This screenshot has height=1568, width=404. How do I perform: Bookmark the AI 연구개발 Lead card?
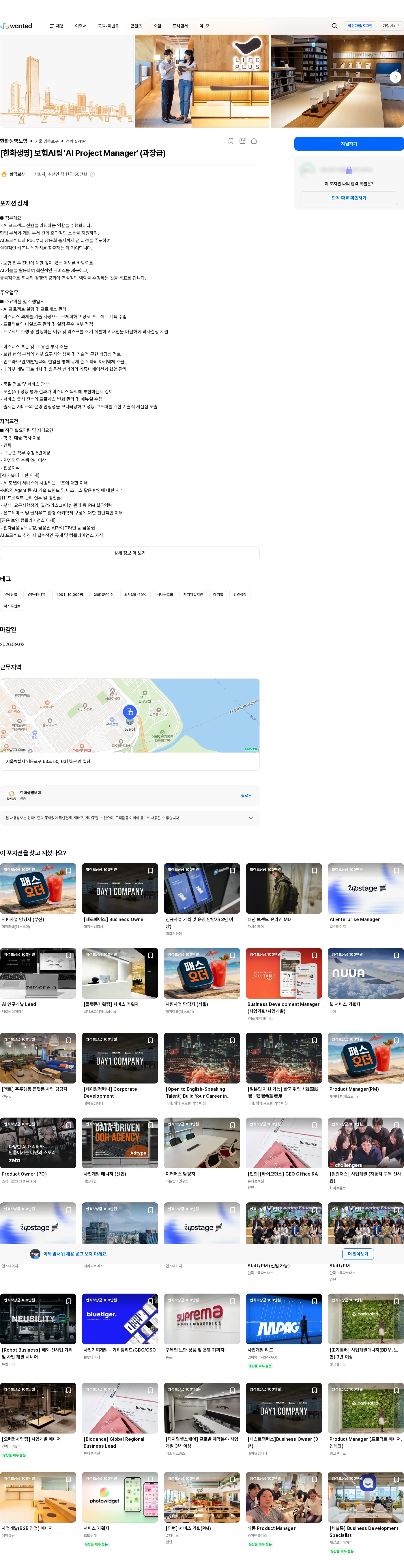69,956
